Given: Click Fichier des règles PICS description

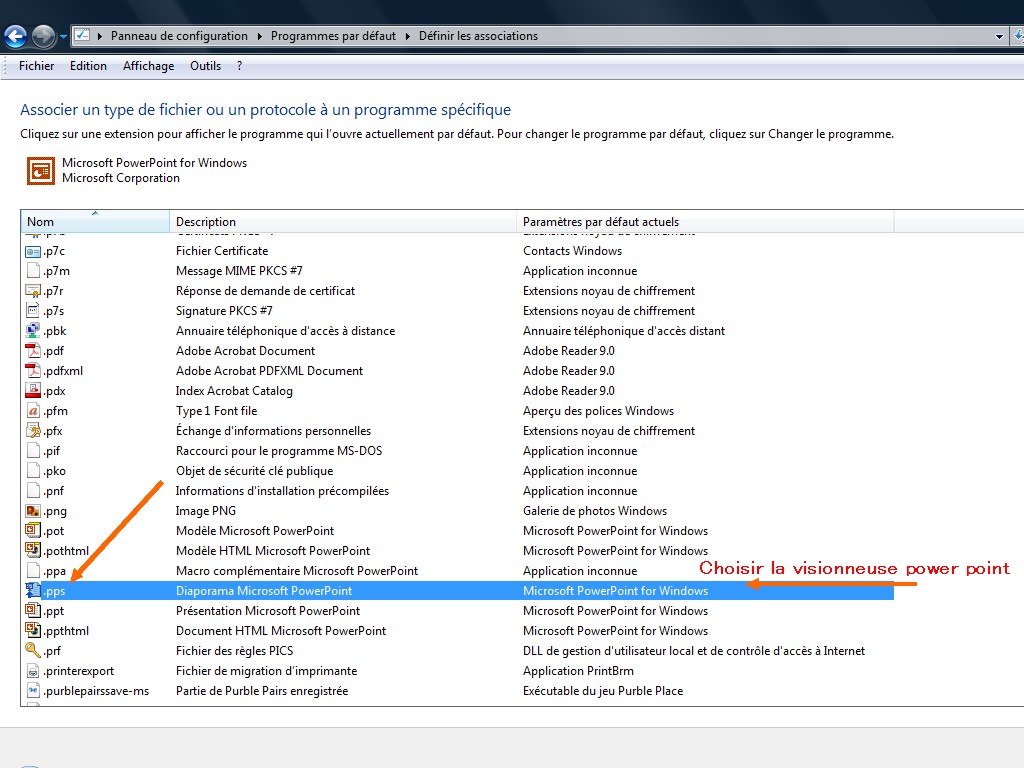Looking at the screenshot, I should click(x=234, y=651).
